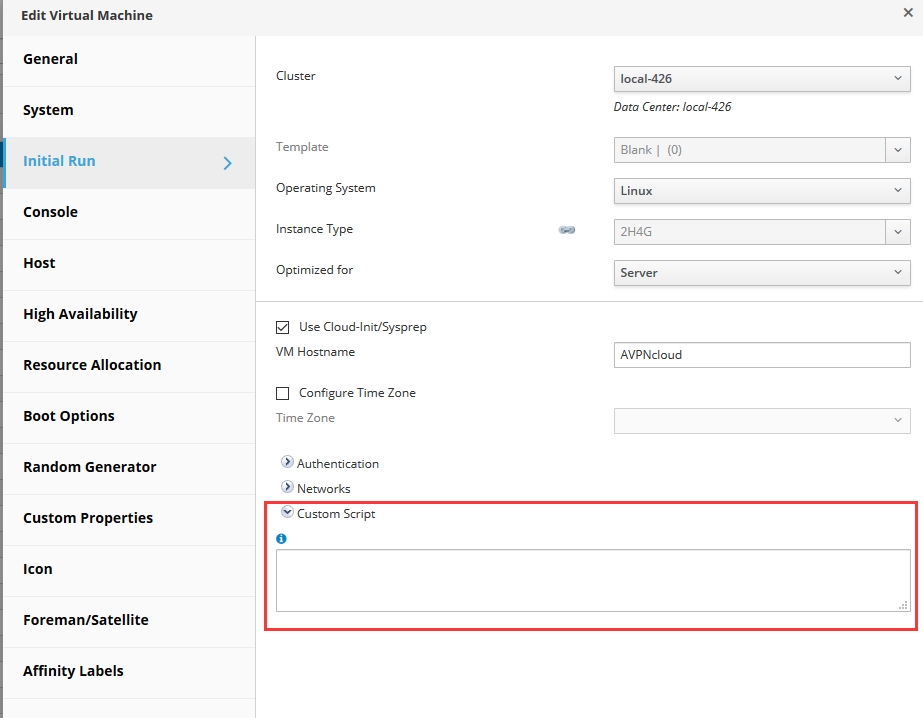Open the Optimized for dropdown
This screenshot has width=923, height=718.
(x=761, y=273)
